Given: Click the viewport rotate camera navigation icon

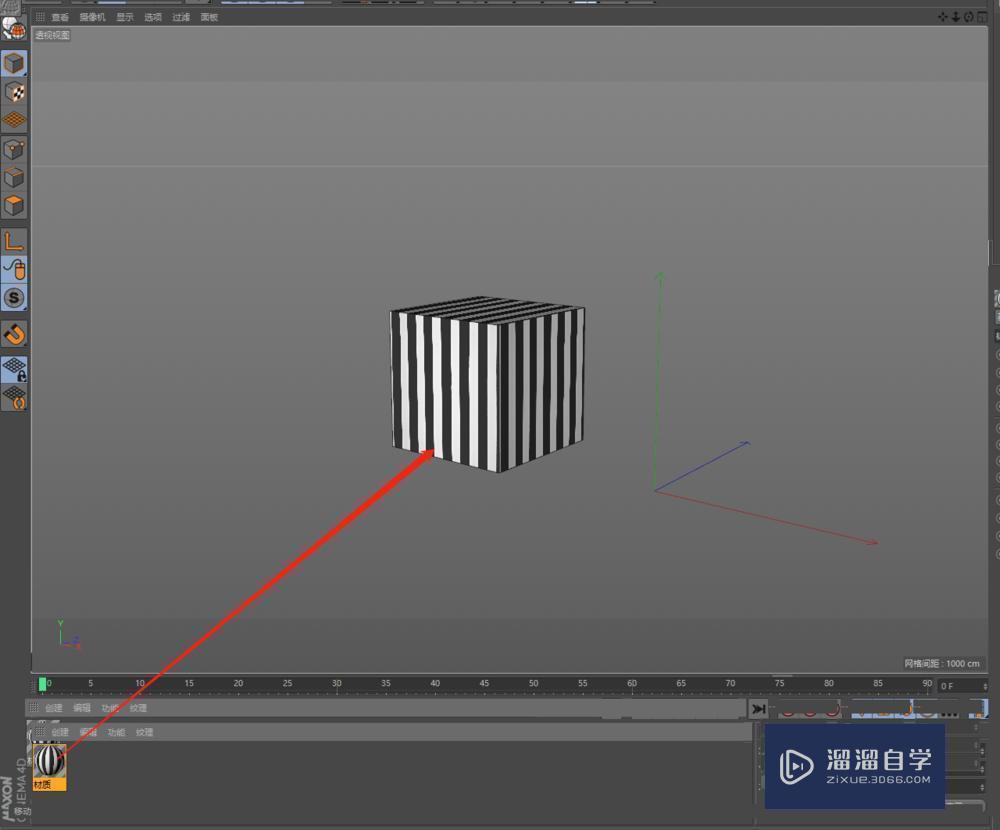Looking at the screenshot, I should pyautogui.click(x=968, y=17).
